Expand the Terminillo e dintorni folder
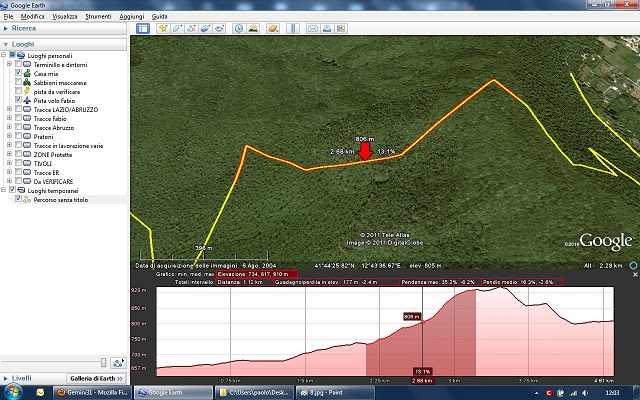640x400 pixels. coord(9,64)
